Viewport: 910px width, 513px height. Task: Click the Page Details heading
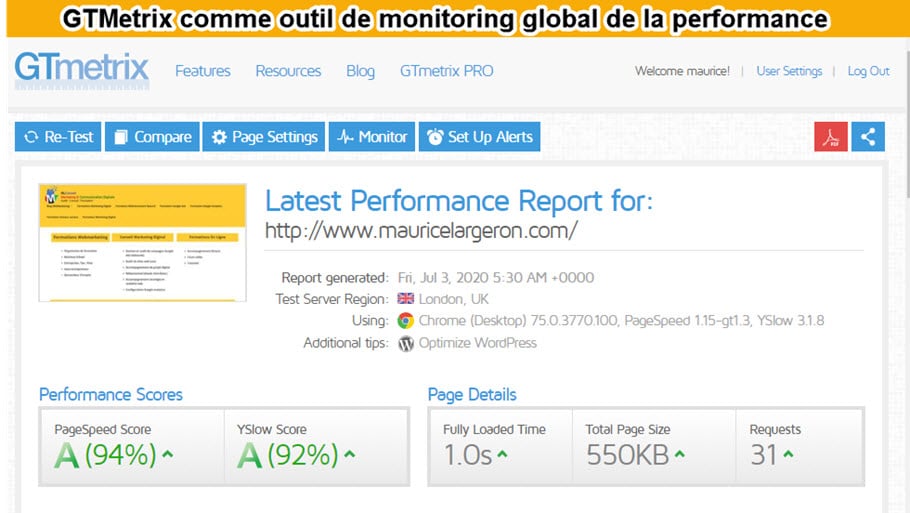pos(472,395)
